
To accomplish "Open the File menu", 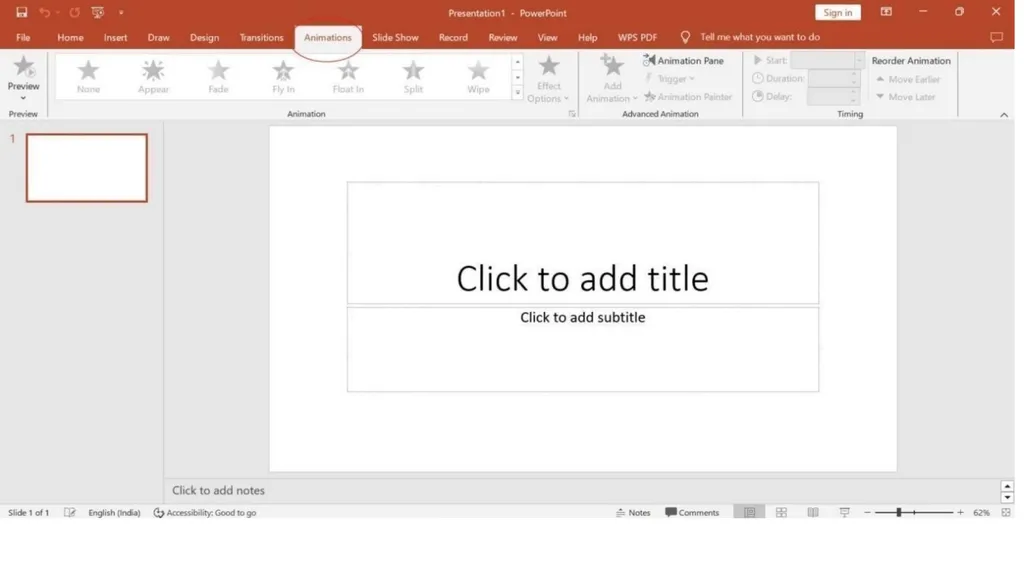I will [23, 37].
